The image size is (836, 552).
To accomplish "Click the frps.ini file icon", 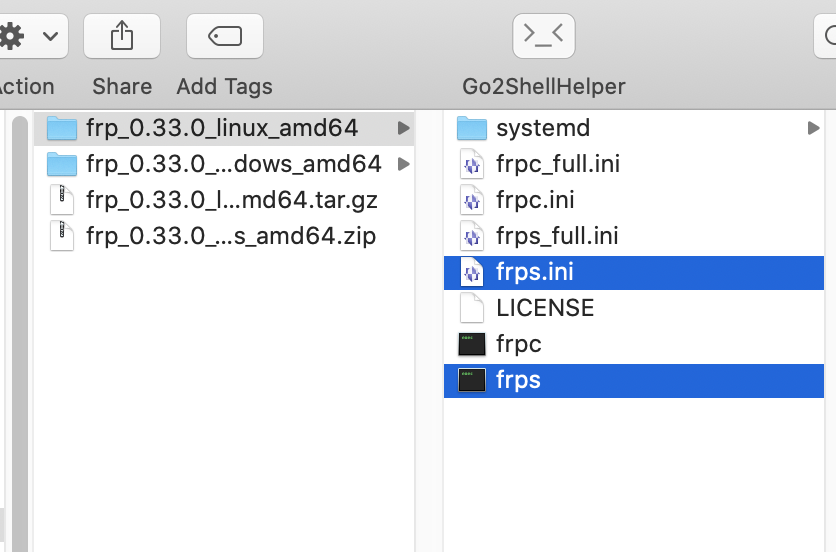I will click(471, 272).
